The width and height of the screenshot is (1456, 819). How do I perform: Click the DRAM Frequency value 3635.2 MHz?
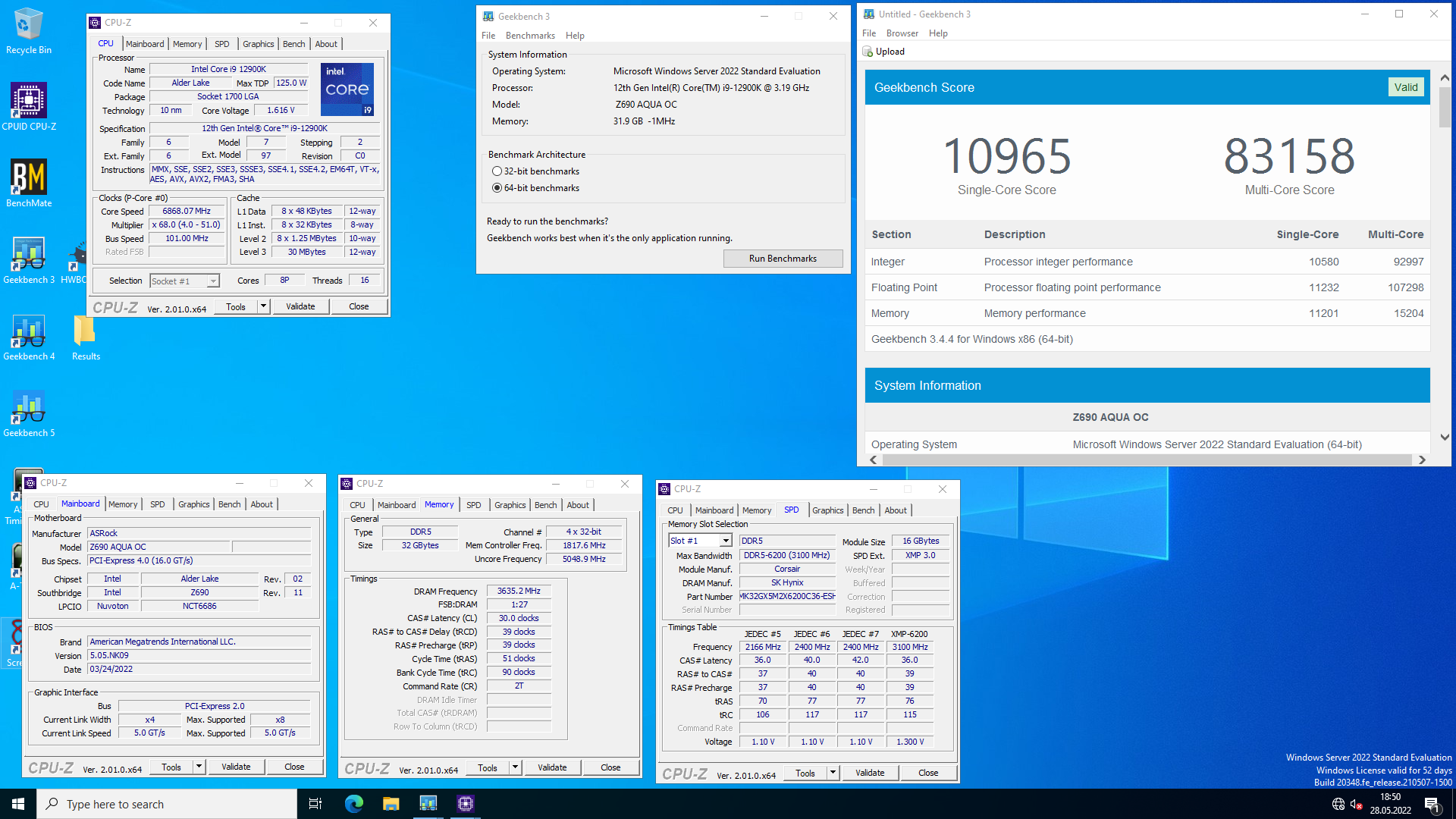click(x=519, y=591)
